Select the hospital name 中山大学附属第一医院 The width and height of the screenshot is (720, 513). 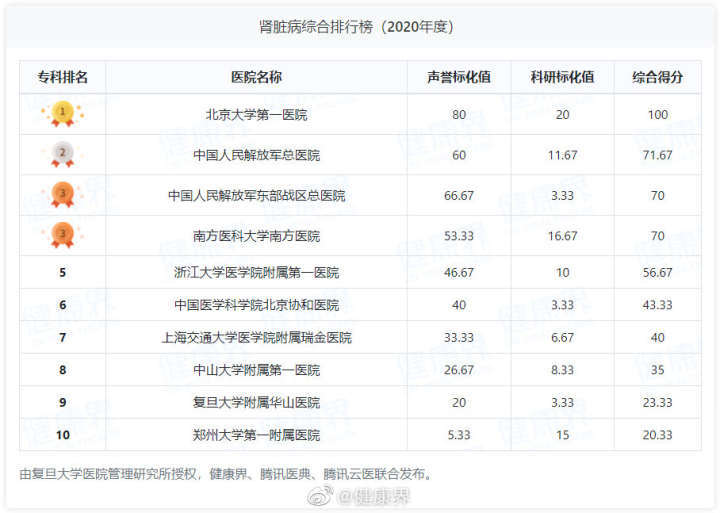pyautogui.click(x=256, y=370)
